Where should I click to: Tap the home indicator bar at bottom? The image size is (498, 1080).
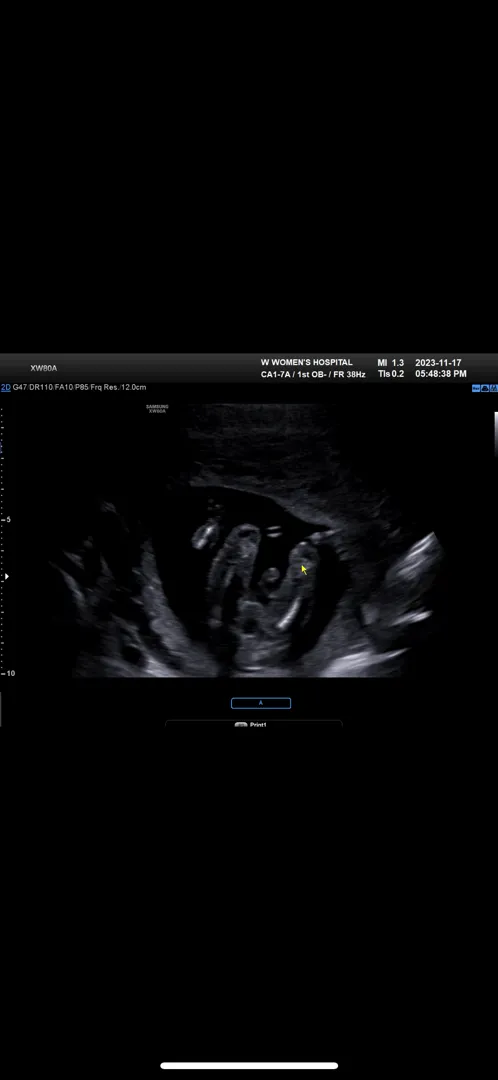click(249, 1066)
